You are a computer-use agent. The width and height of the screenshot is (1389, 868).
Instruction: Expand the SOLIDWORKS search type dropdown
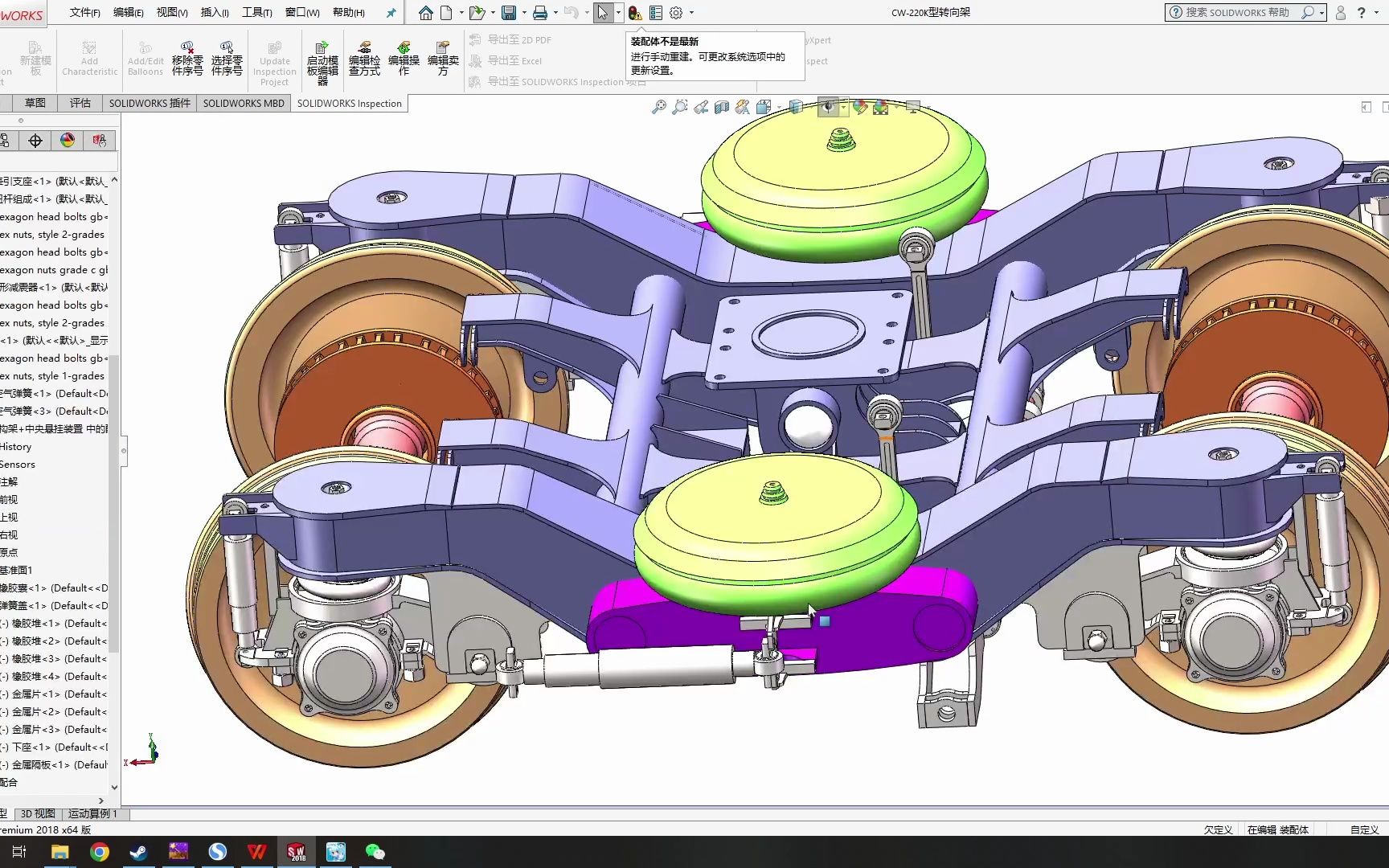pos(1321,13)
